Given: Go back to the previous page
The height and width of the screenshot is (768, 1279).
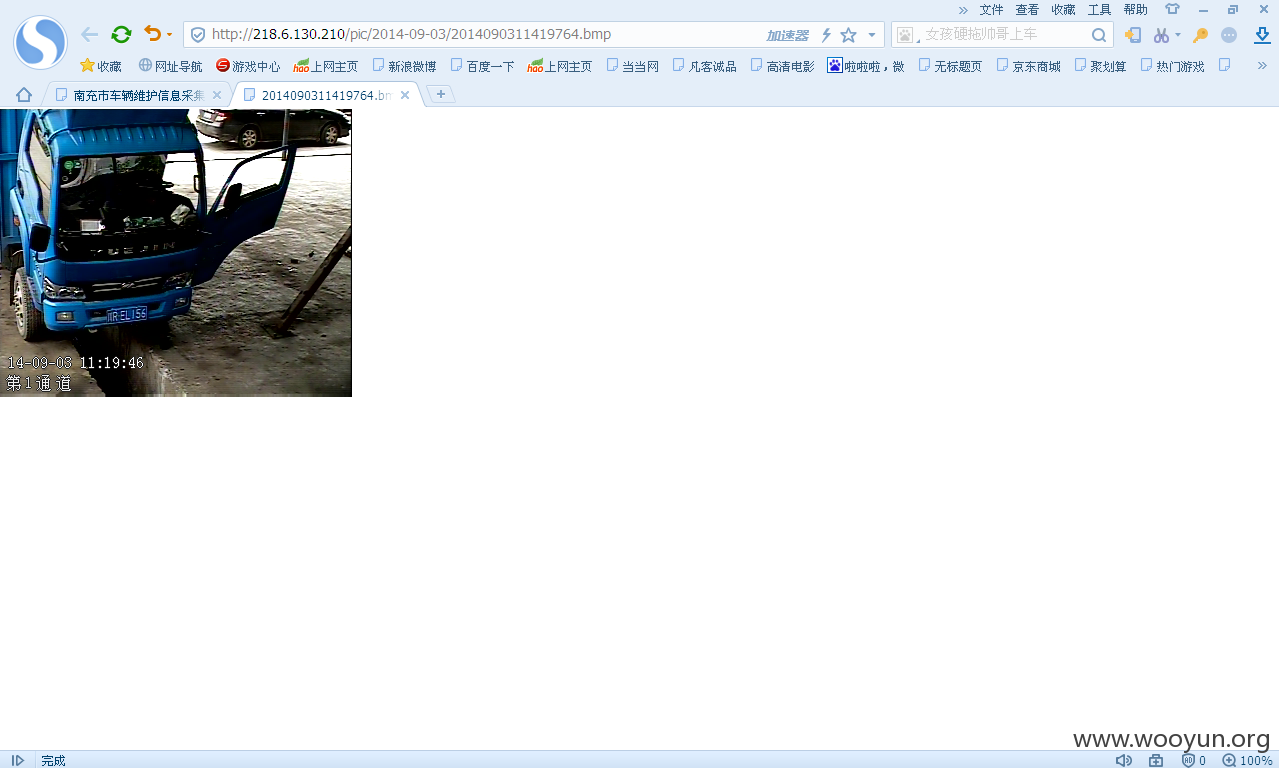Looking at the screenshot, I should [90, 34].
